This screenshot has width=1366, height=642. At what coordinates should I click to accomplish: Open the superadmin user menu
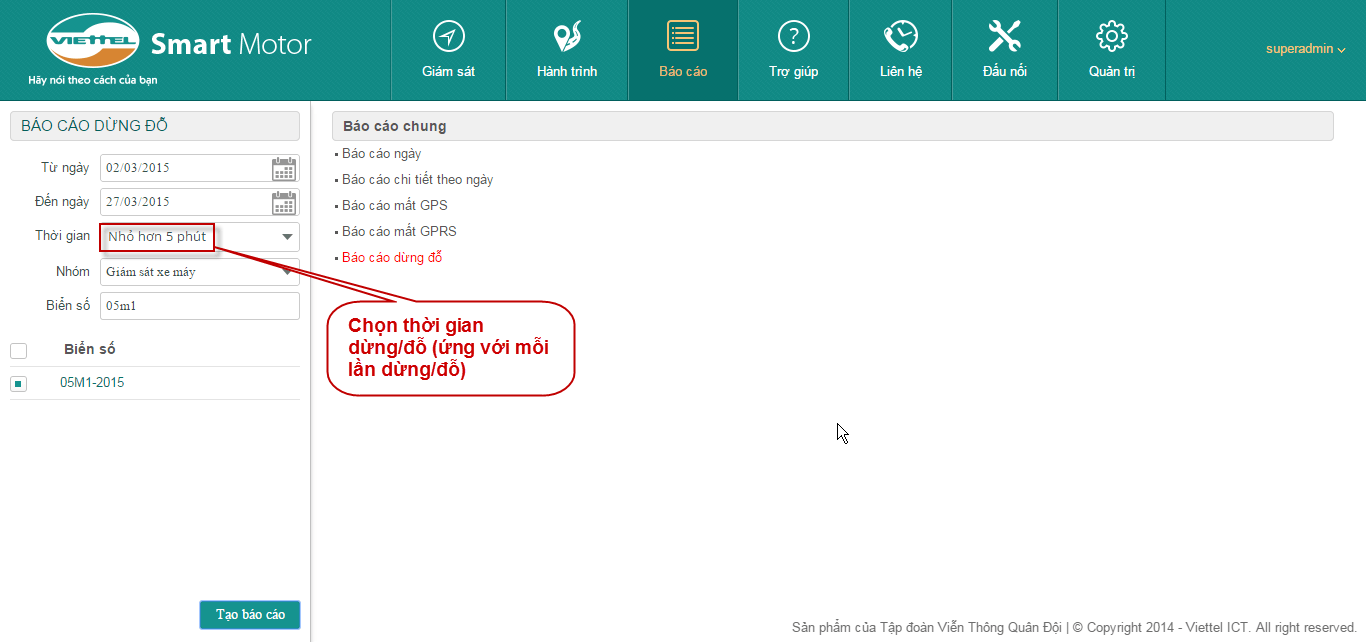[1305, 49]
